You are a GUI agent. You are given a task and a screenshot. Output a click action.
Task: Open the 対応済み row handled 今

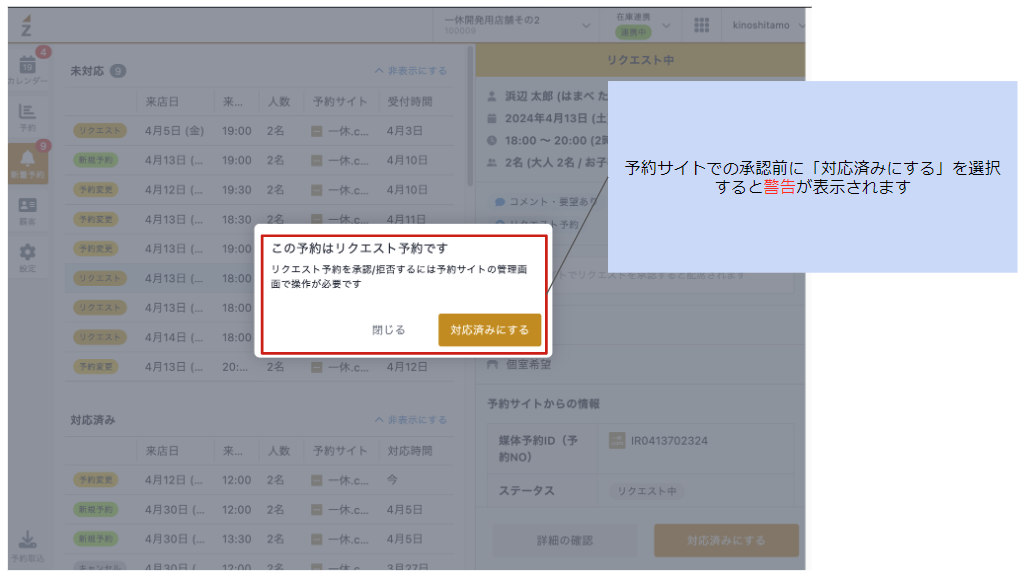point(260,480)
